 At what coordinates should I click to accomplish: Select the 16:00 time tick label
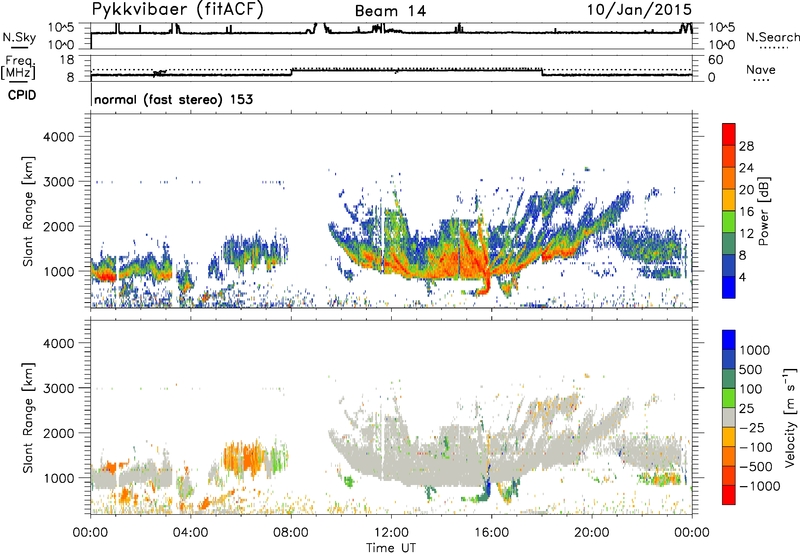[491, 533]
